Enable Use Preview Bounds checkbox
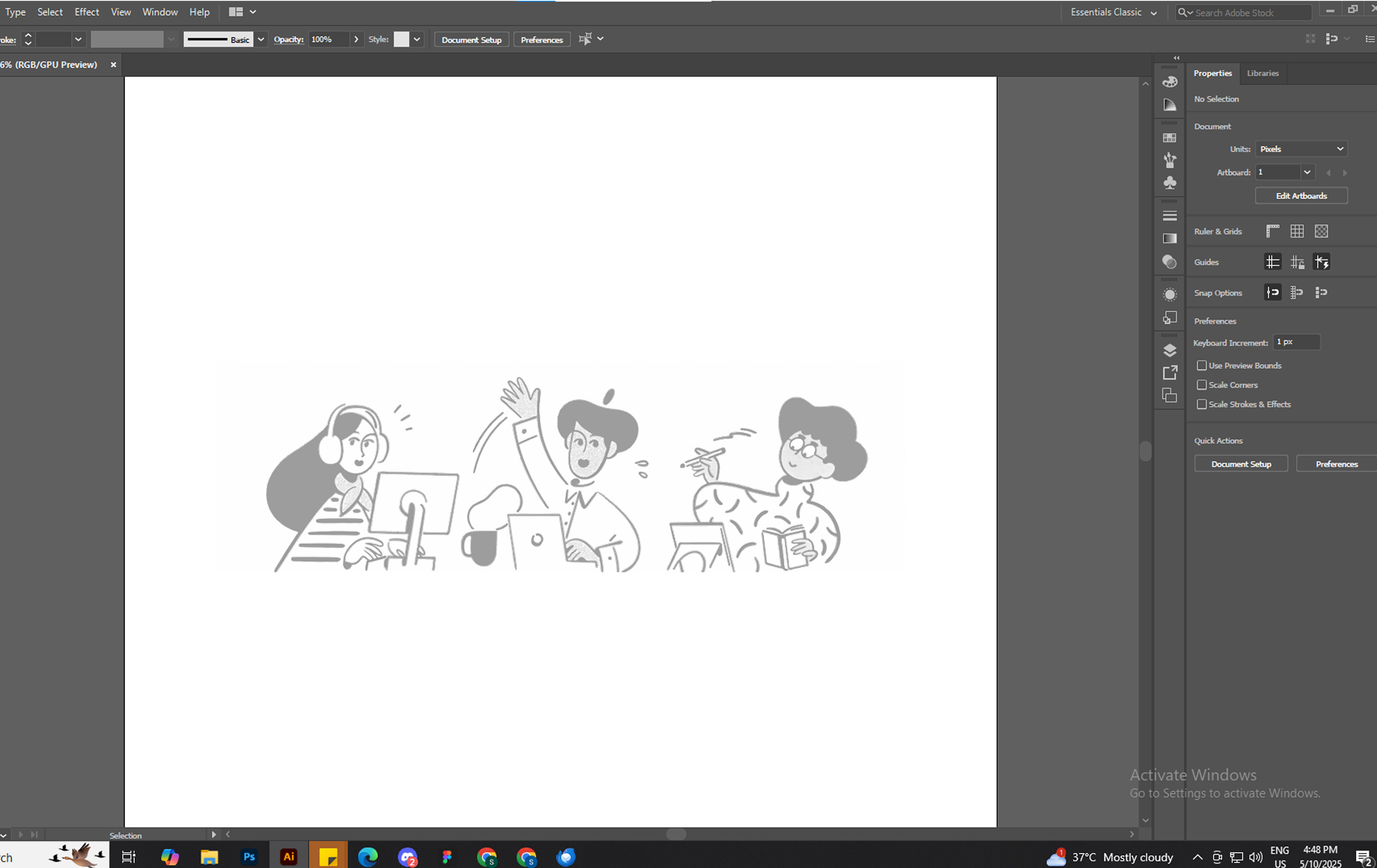This screenshot has height=868, width=1377. tap(1201, 366)
